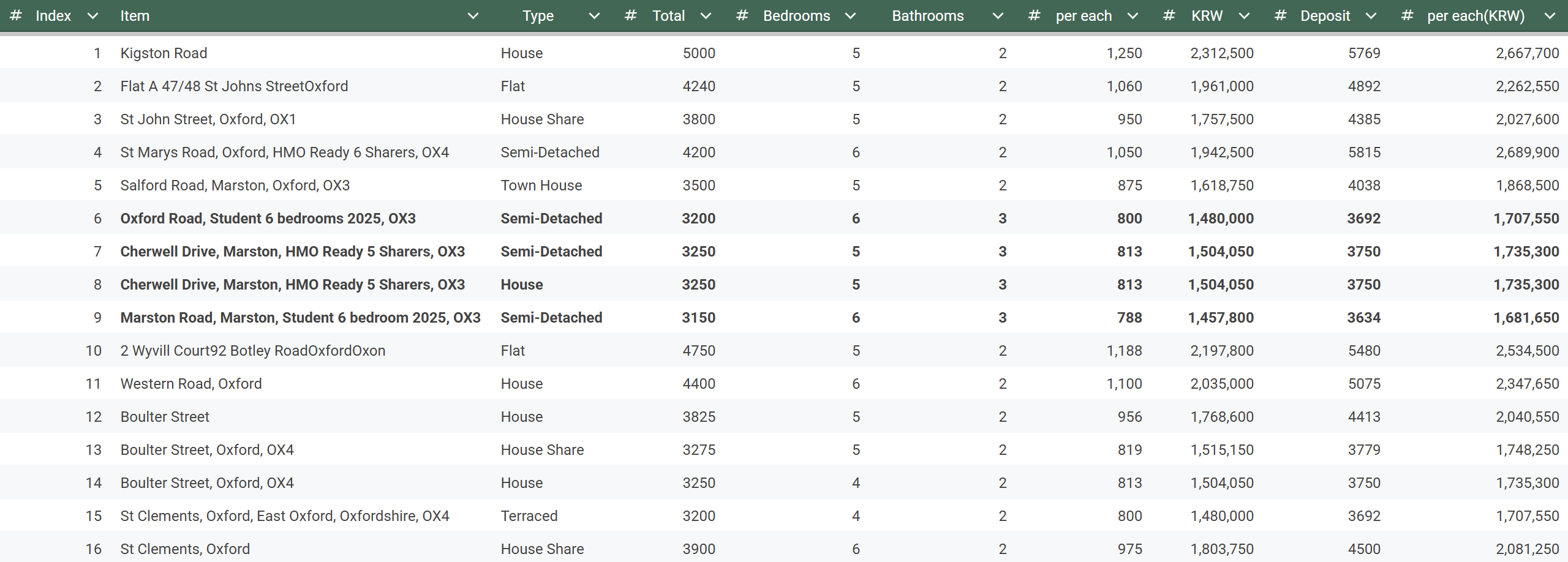The height and width of the screenshot is (562, 1568).
Task: Click Deposit value 4500
Action: coord(1364,549)
